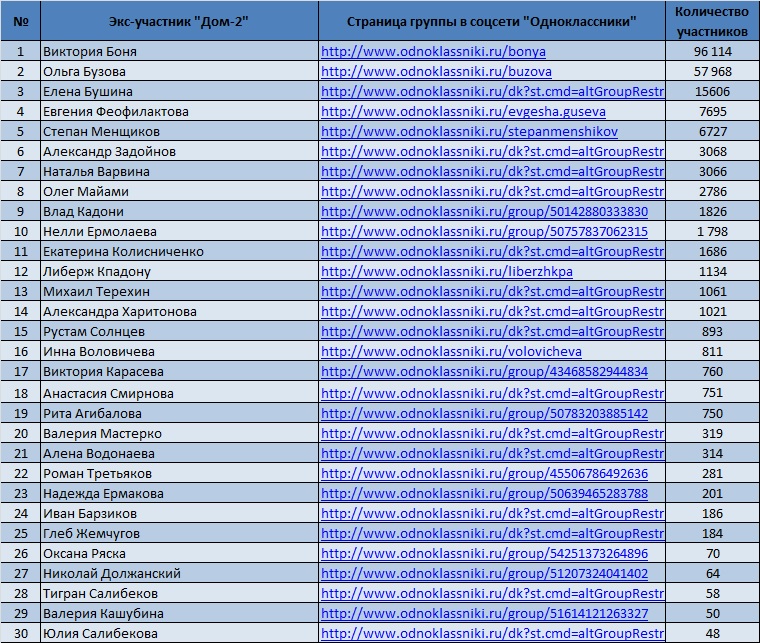
Task: Open the link in Екатерина Колисниченко's row
Action: coord(492,251)
